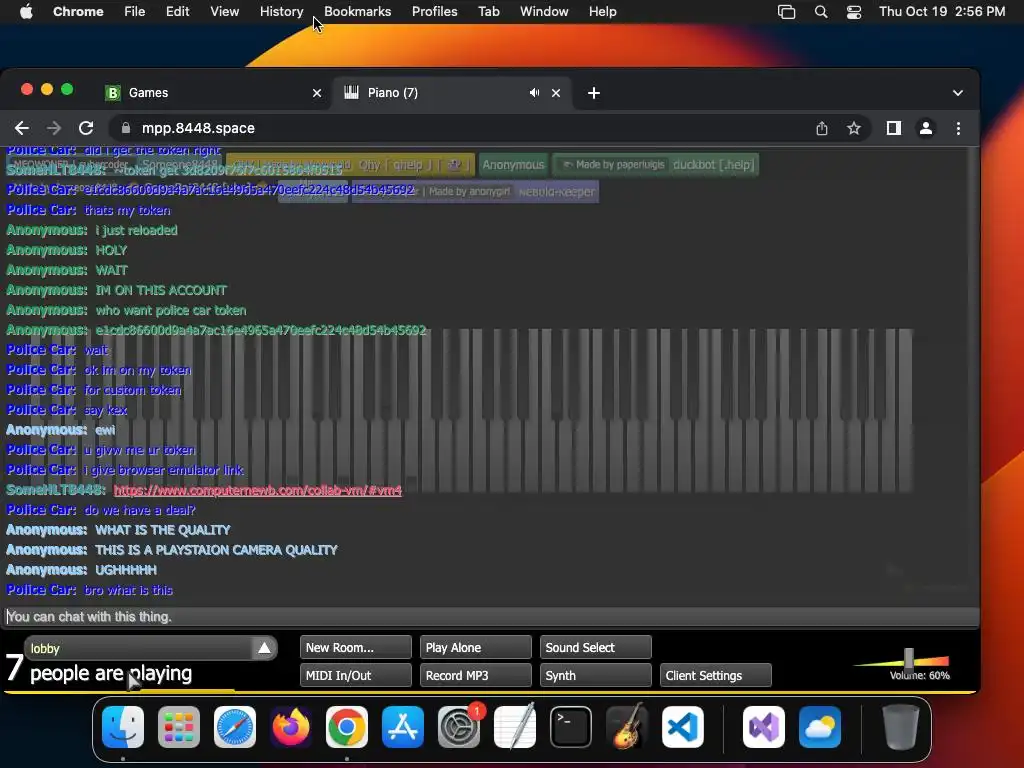Screen dimensions: 1024x768
Task: Expand the lobby room list arrow
Action: coord(264,648)
